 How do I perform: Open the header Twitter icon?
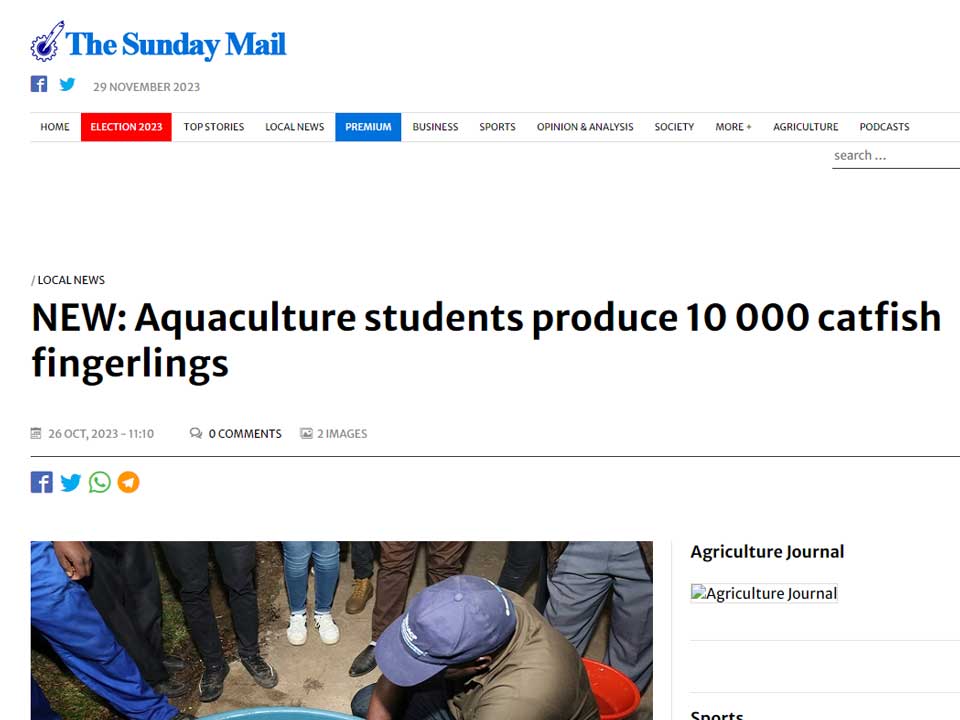pyautogui.click(x=67, y=84)
